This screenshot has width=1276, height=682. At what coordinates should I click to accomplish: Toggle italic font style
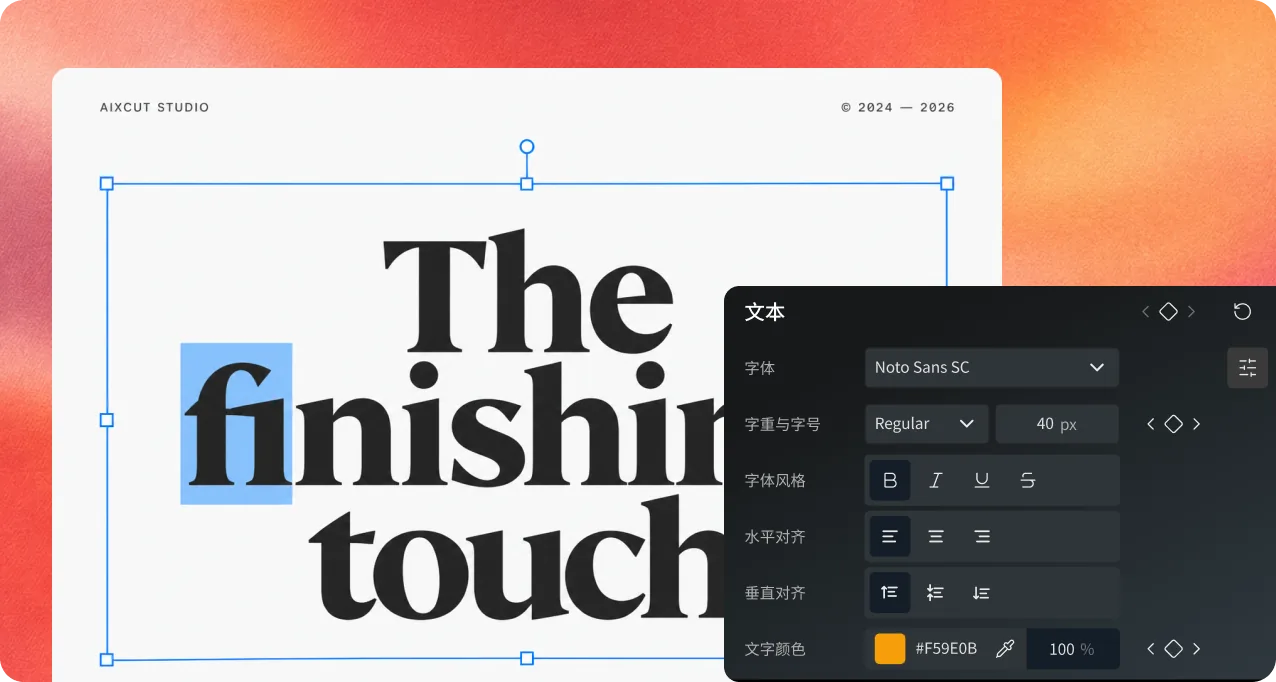[936, 480]
